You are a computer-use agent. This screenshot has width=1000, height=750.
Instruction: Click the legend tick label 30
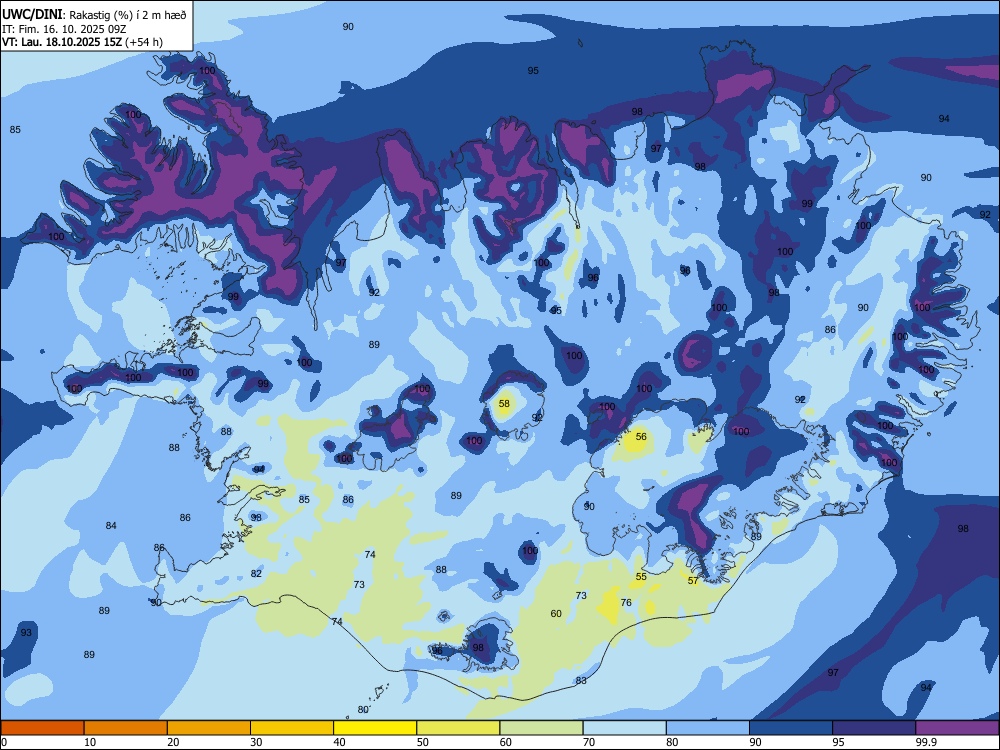(256, 742)
